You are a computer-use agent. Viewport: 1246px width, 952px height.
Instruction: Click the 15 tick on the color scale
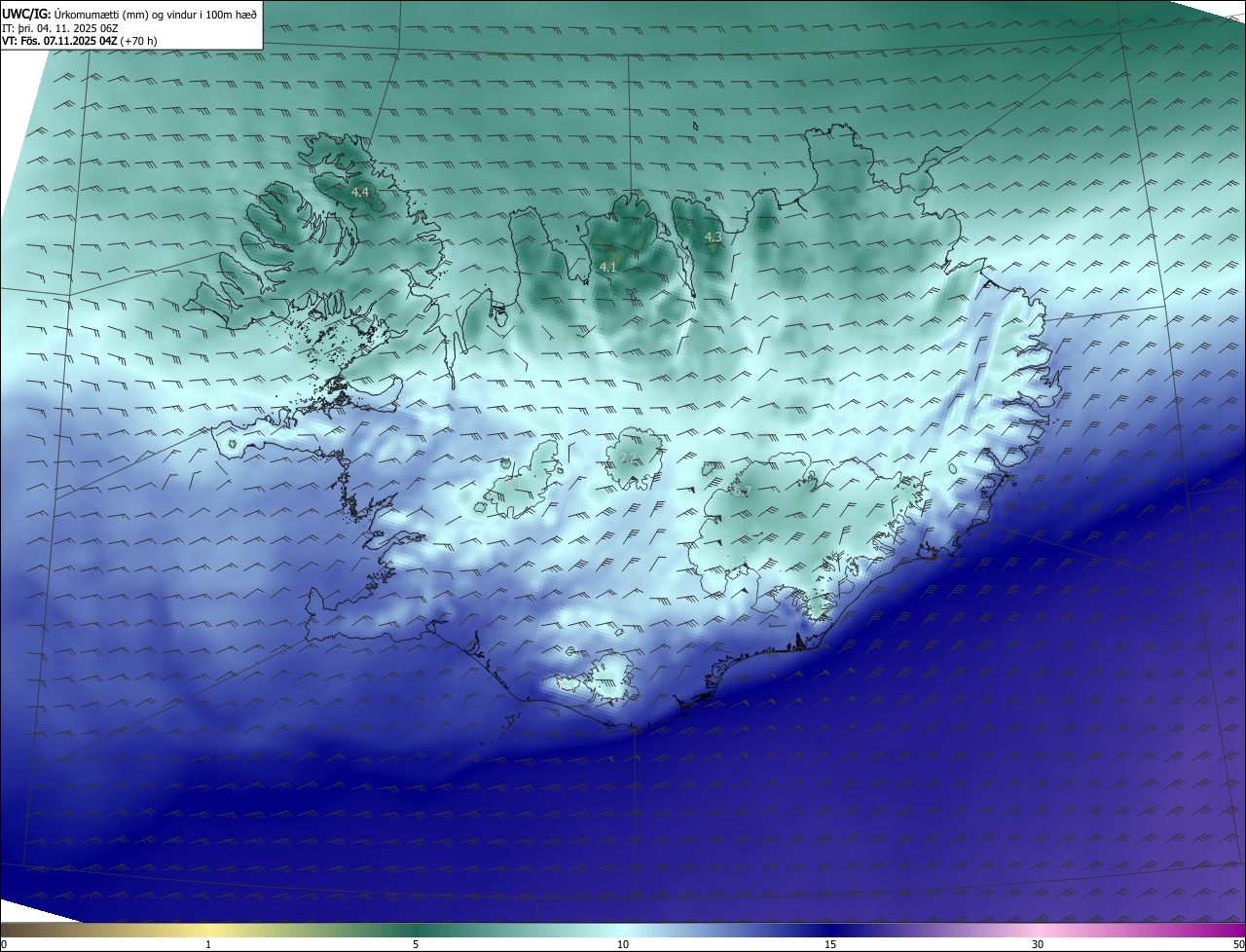point(830,944)
